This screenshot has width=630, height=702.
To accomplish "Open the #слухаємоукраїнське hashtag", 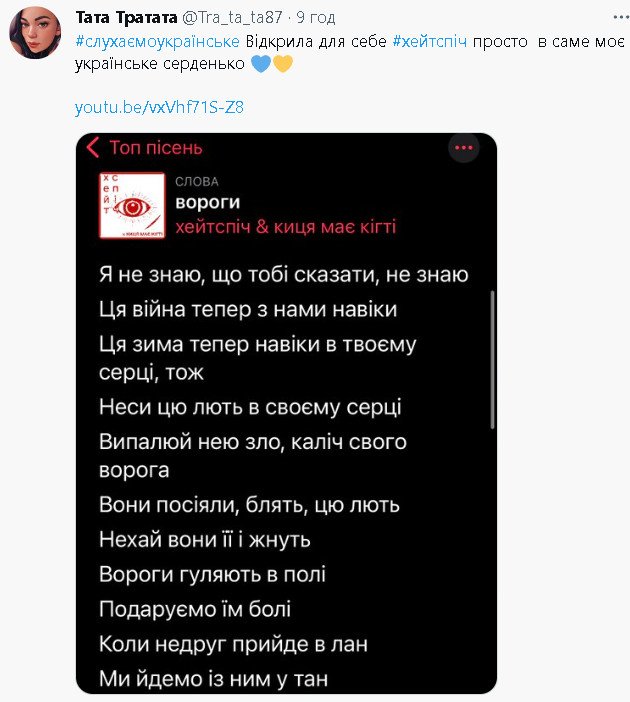I will coord(157,41).
